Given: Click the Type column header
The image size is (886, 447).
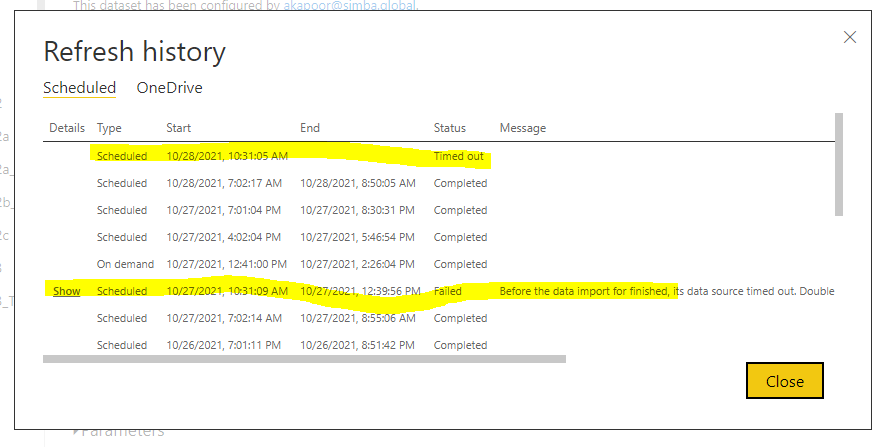Looking at the screenshot, I should [x=109, y=128].
